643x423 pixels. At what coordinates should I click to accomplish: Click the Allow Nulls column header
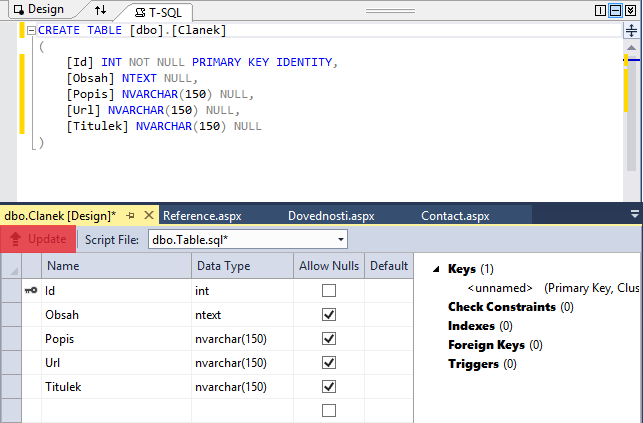329,266
